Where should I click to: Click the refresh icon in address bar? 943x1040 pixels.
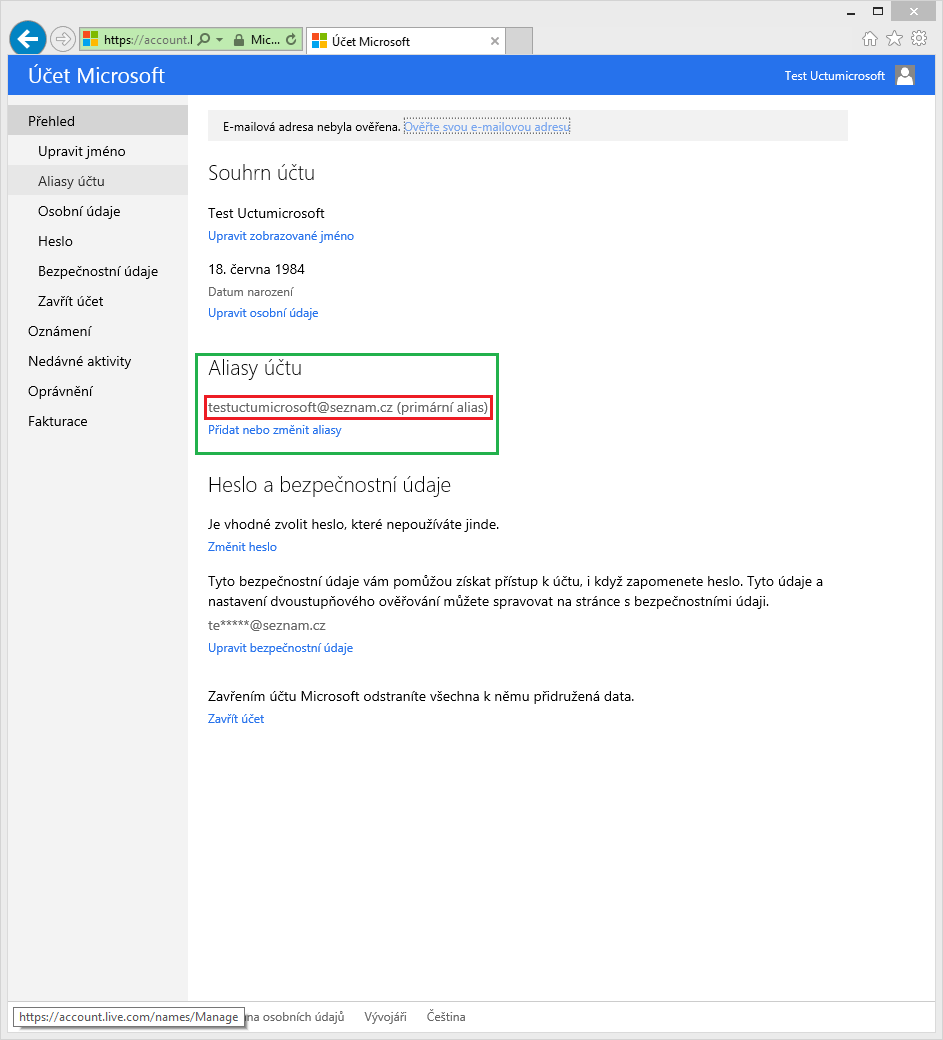pos(291,40)
